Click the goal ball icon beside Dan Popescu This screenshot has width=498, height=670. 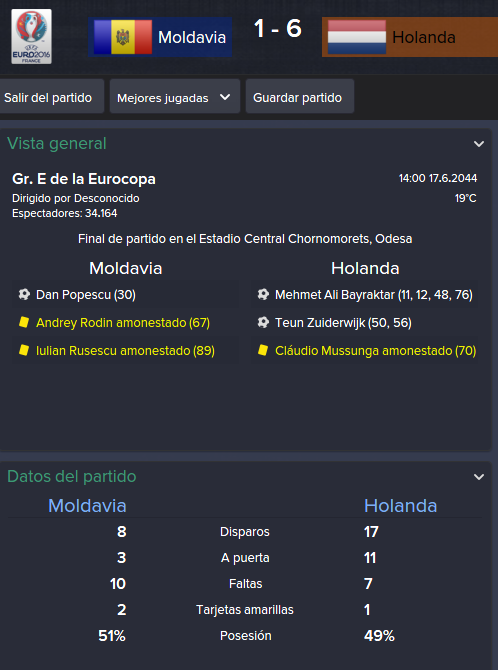pos(24,294)
